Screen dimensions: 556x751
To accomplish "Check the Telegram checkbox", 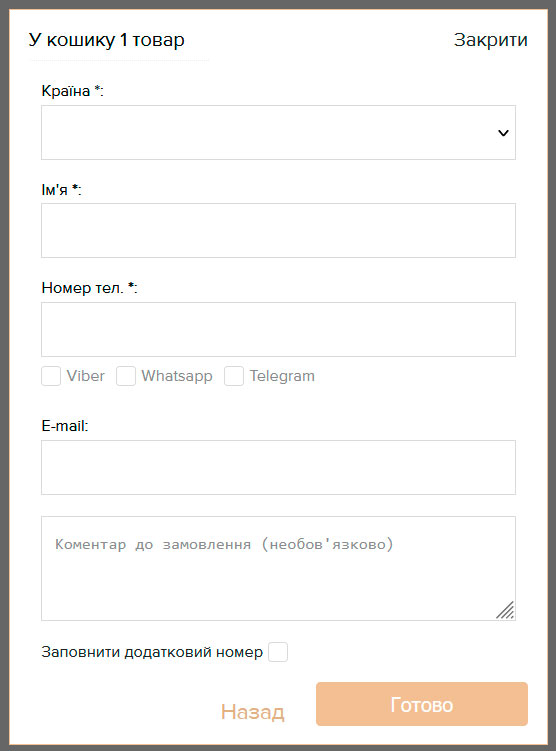I will [234, 376].
